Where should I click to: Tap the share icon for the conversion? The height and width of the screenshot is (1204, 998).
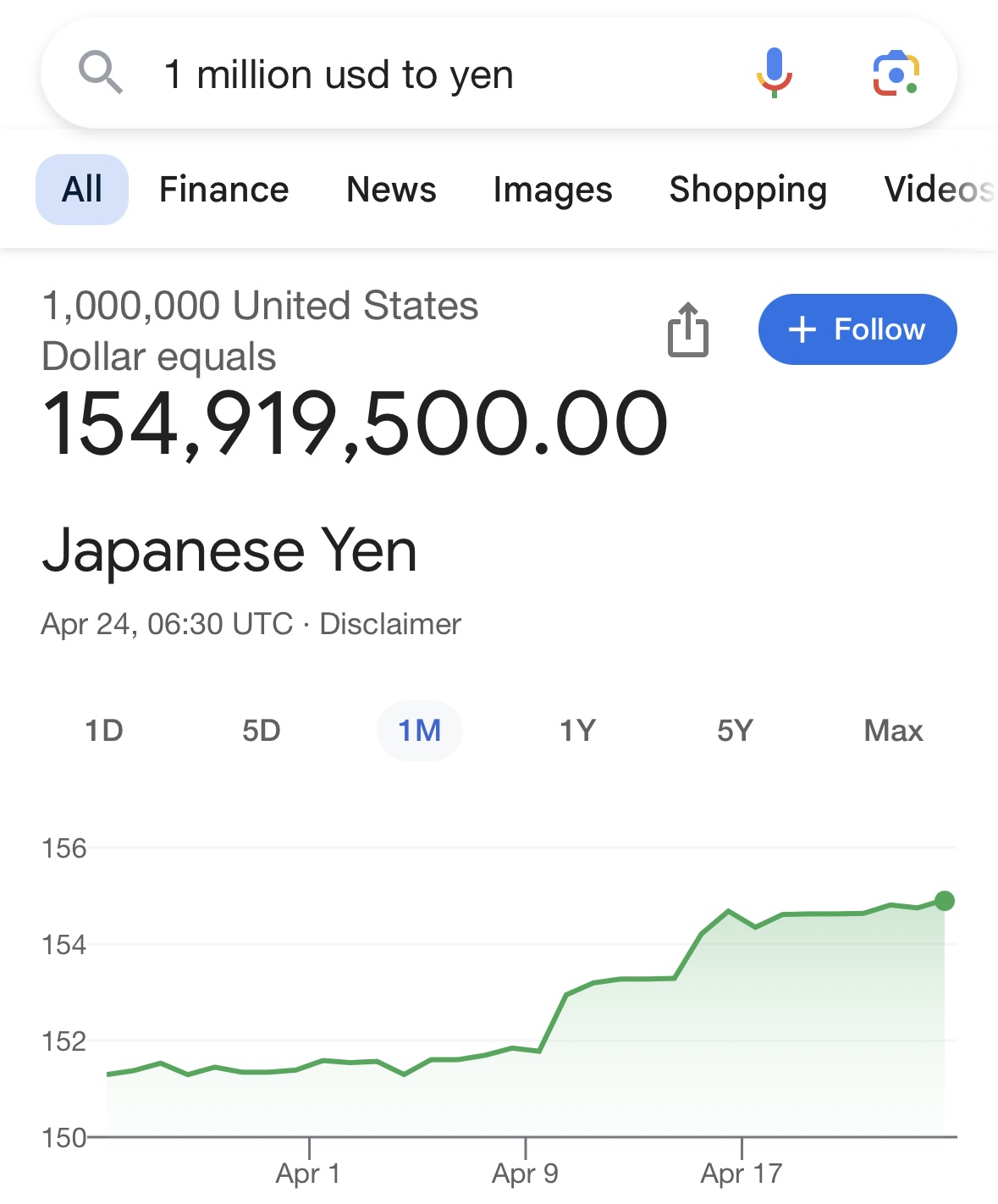click(x=688, y=329)
